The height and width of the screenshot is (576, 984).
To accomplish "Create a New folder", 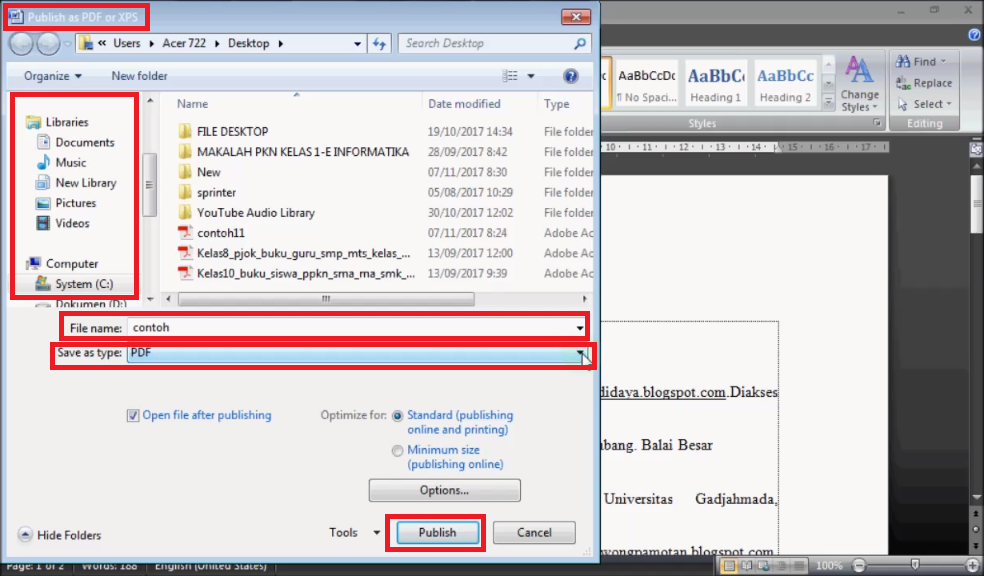I will pos(139,76).
